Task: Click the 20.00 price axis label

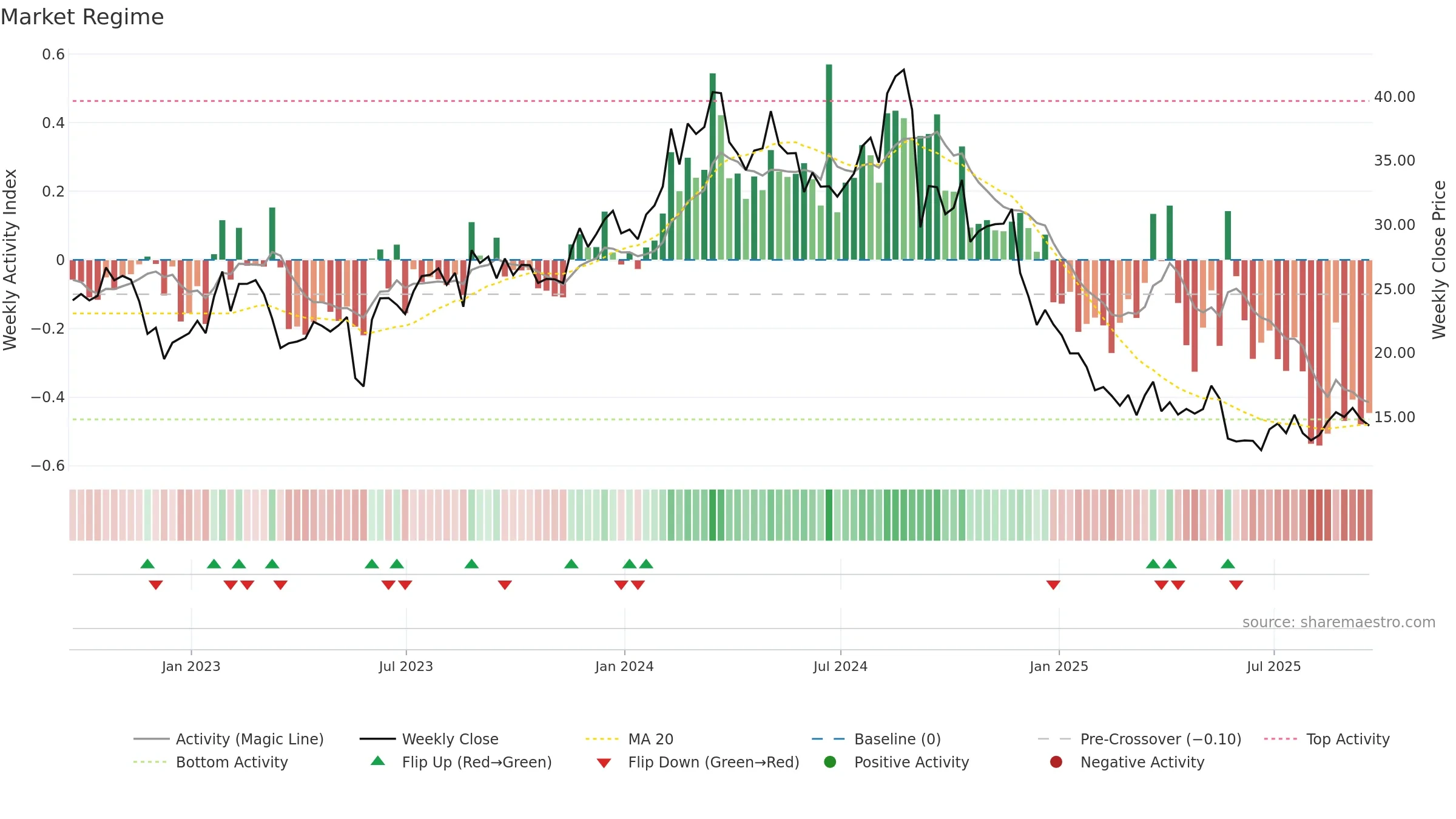Action: 1395,353
